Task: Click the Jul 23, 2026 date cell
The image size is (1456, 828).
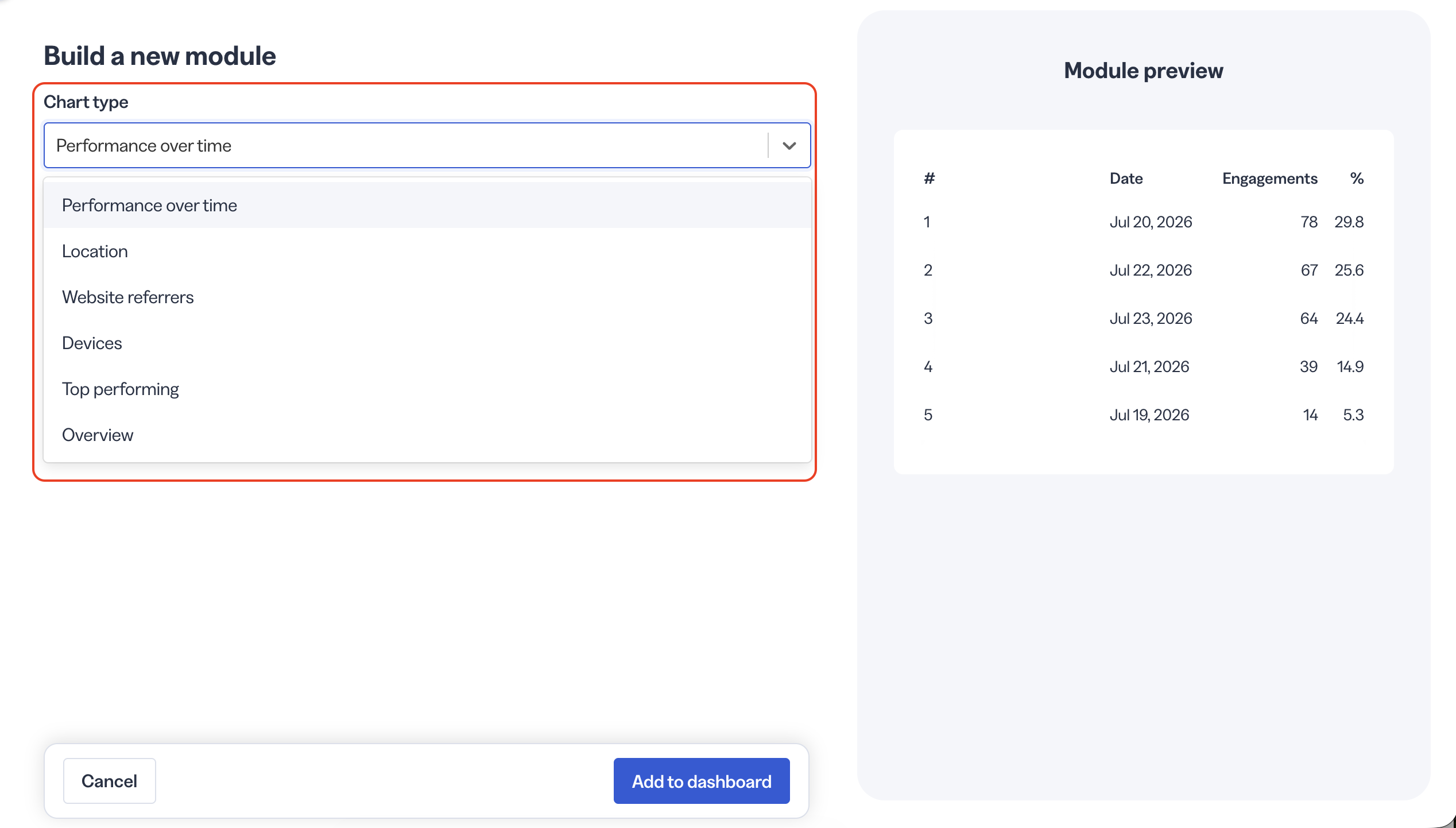Action: pos(1151,318)
